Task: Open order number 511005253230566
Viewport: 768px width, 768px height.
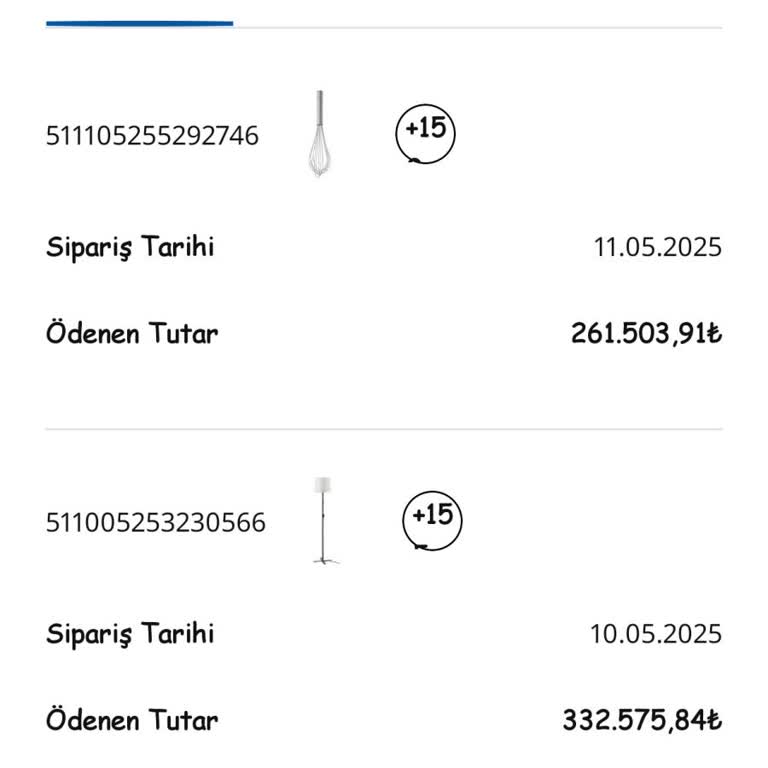Action: [x=156, y=522]
